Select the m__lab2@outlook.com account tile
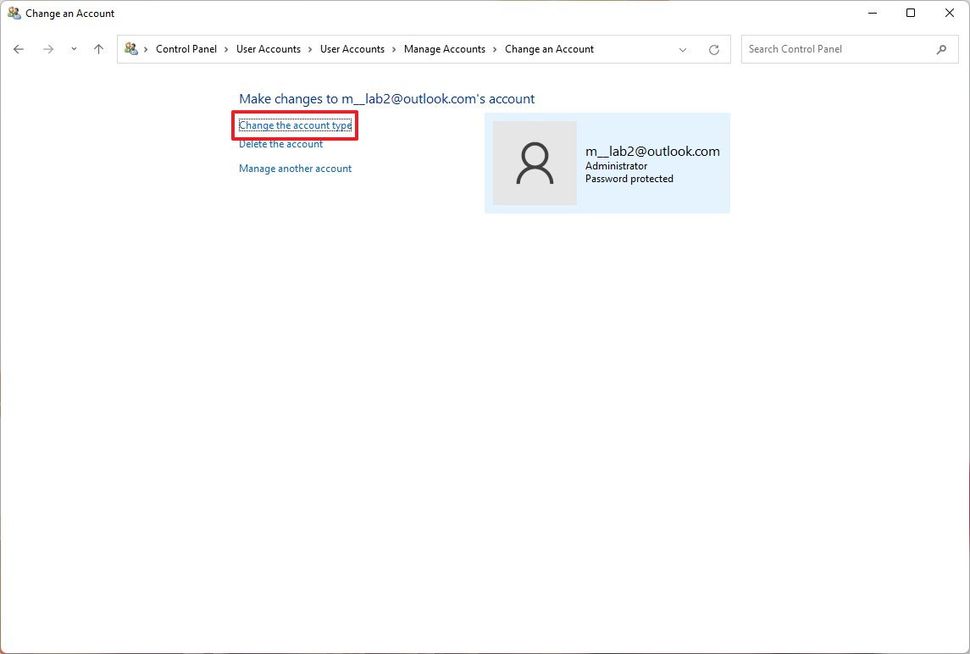 (x=607, y=162)
